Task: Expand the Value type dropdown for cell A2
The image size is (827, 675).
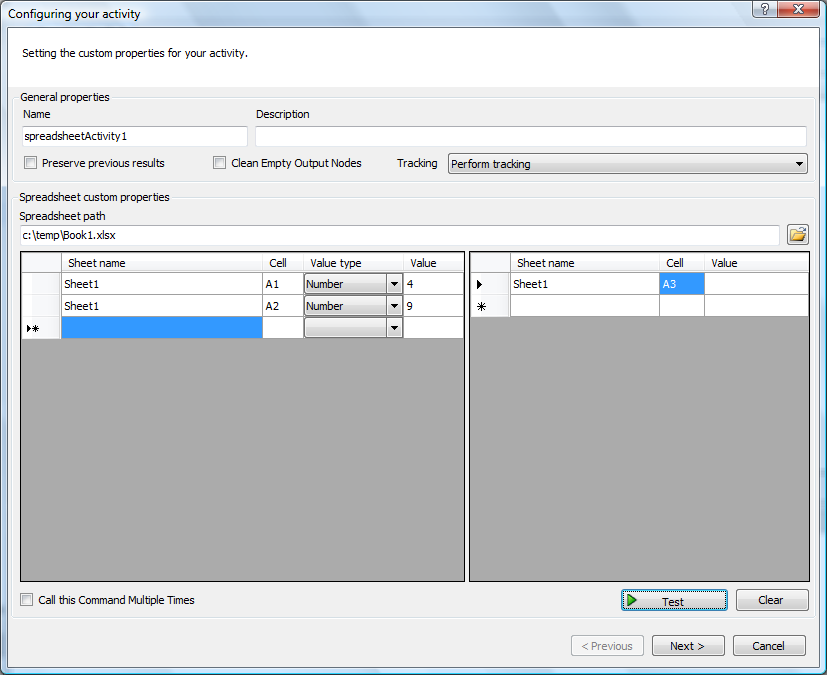Action: (x=394, y=306)
